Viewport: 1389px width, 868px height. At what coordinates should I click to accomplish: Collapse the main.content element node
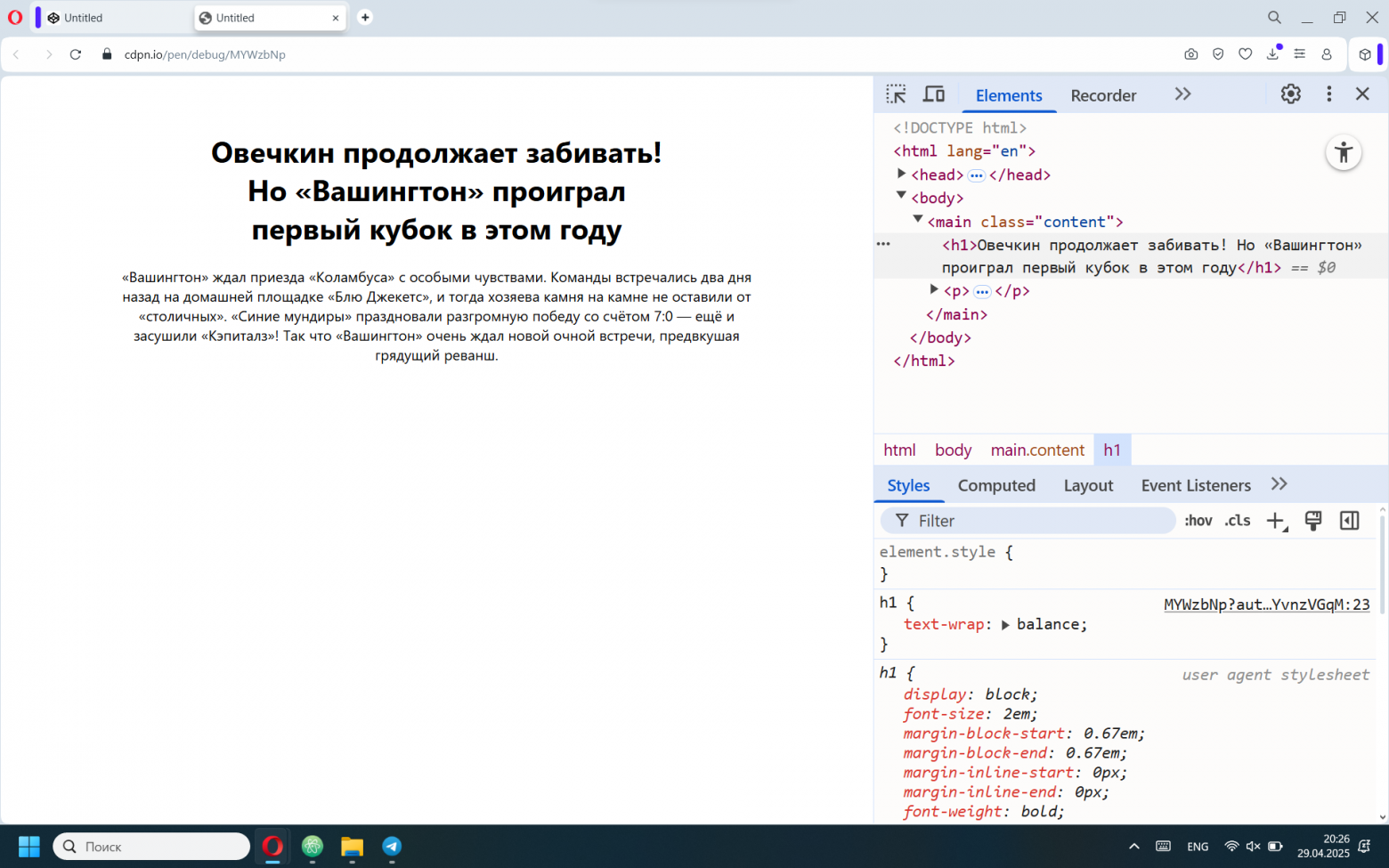coord(917,219)
